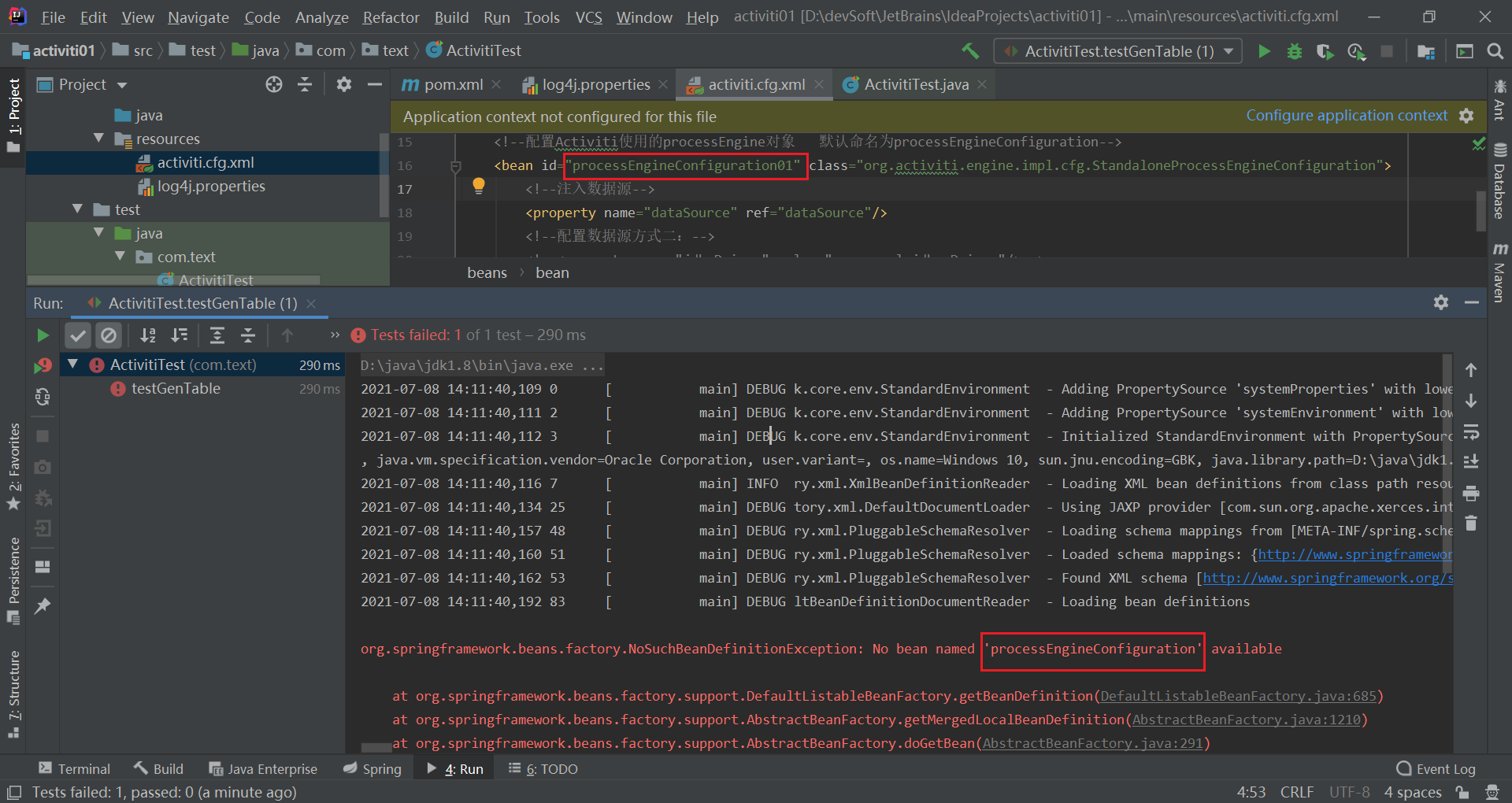Sort tests by duration icon
The image size is (1512, 803).
click(x=180, y=335)
